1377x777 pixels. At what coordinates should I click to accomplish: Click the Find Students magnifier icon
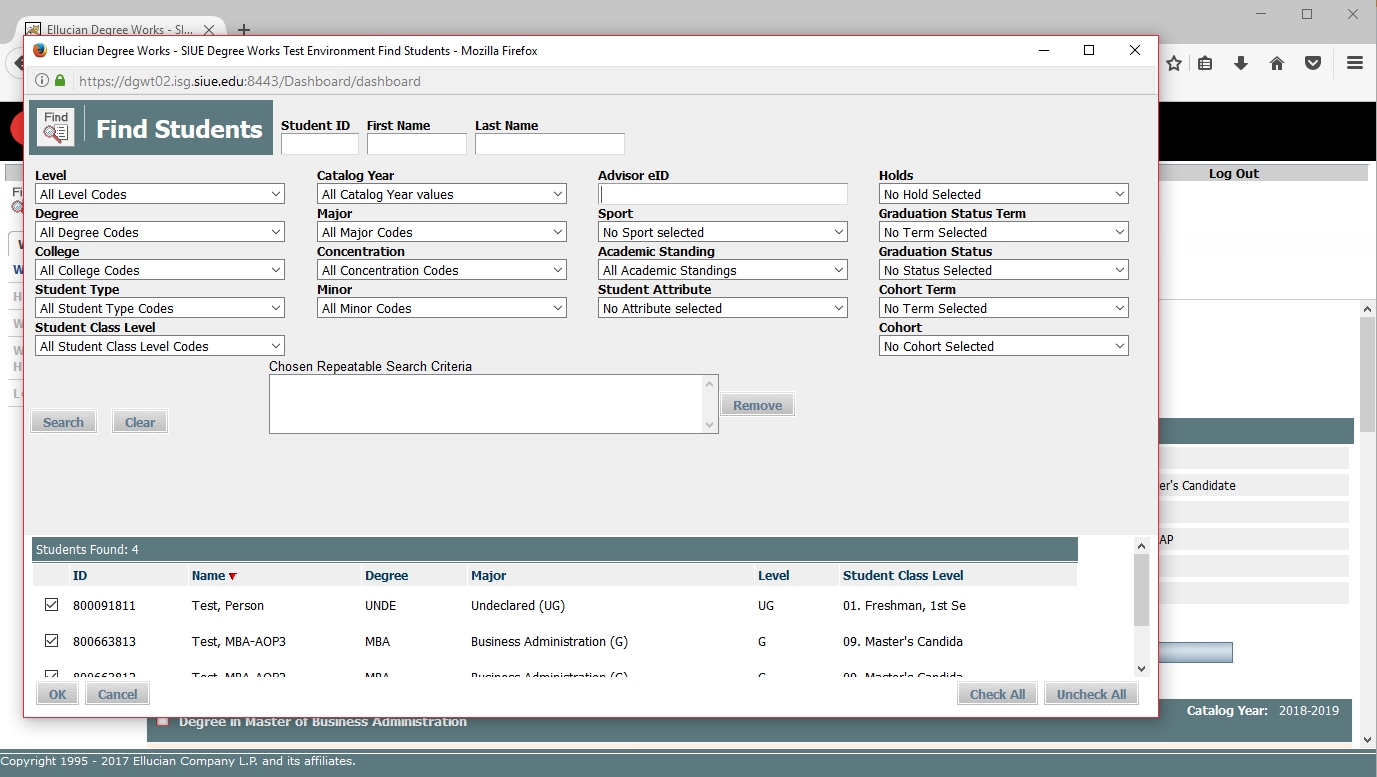(56, 127)
